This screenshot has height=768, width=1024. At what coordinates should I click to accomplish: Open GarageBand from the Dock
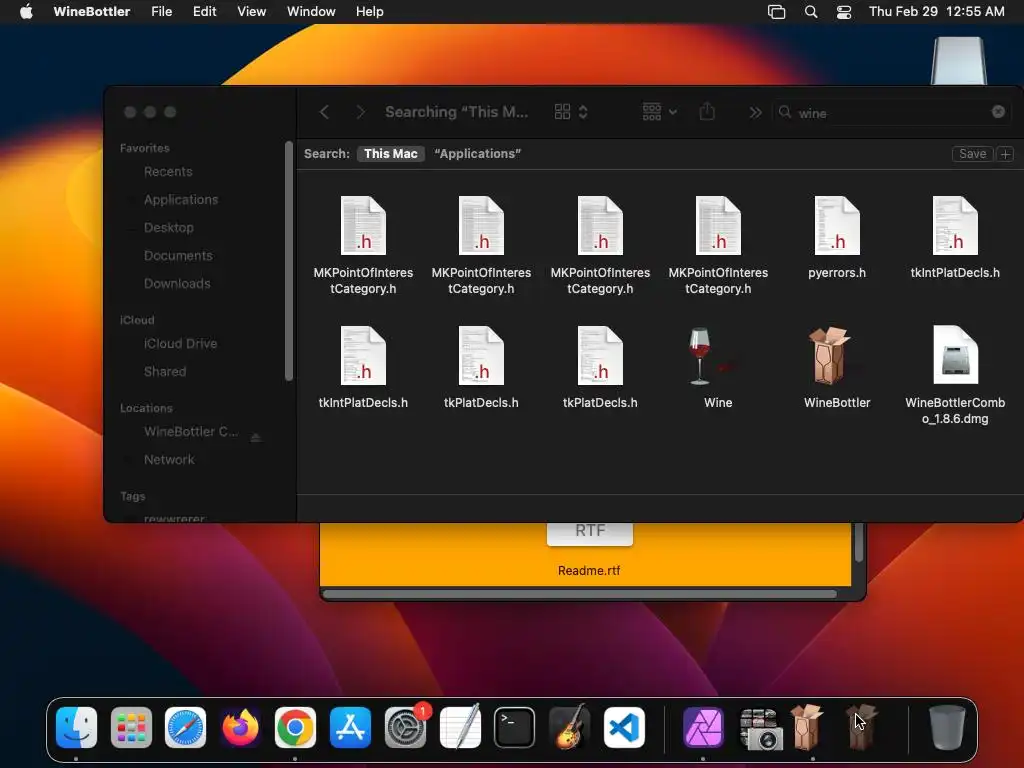[569, 727]
